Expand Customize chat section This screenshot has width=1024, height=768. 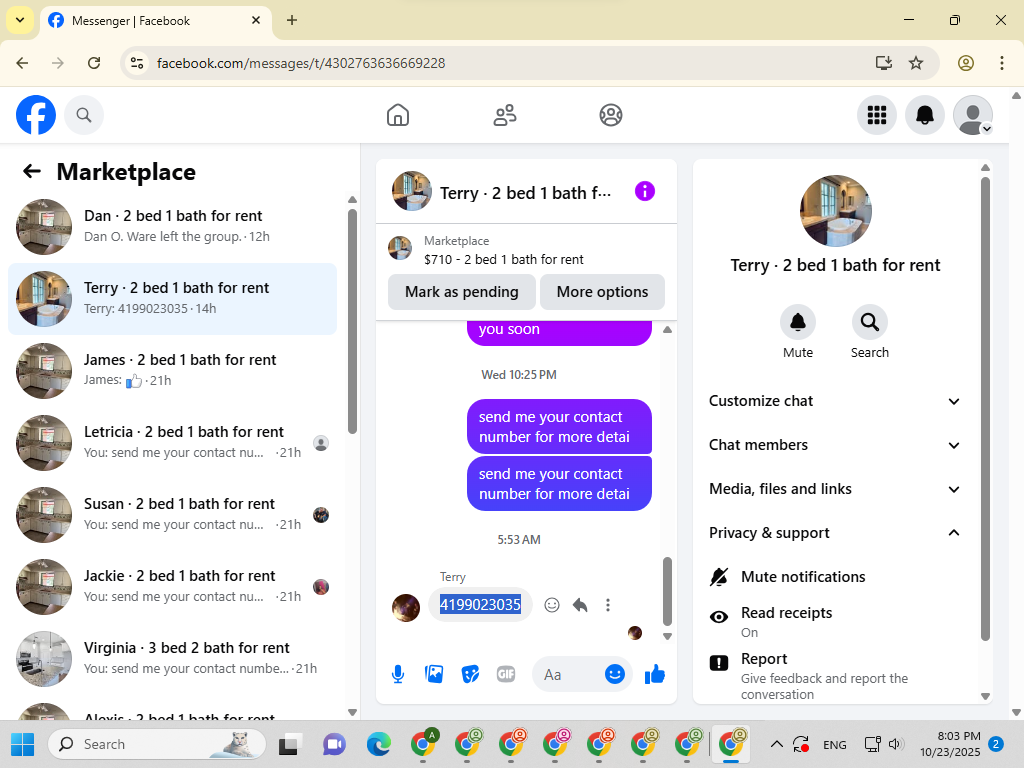click(x=835, y=401)
